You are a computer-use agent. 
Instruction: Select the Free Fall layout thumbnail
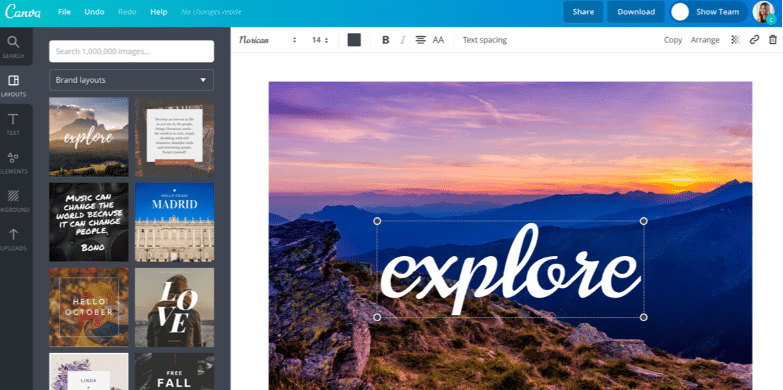(174, 372)
